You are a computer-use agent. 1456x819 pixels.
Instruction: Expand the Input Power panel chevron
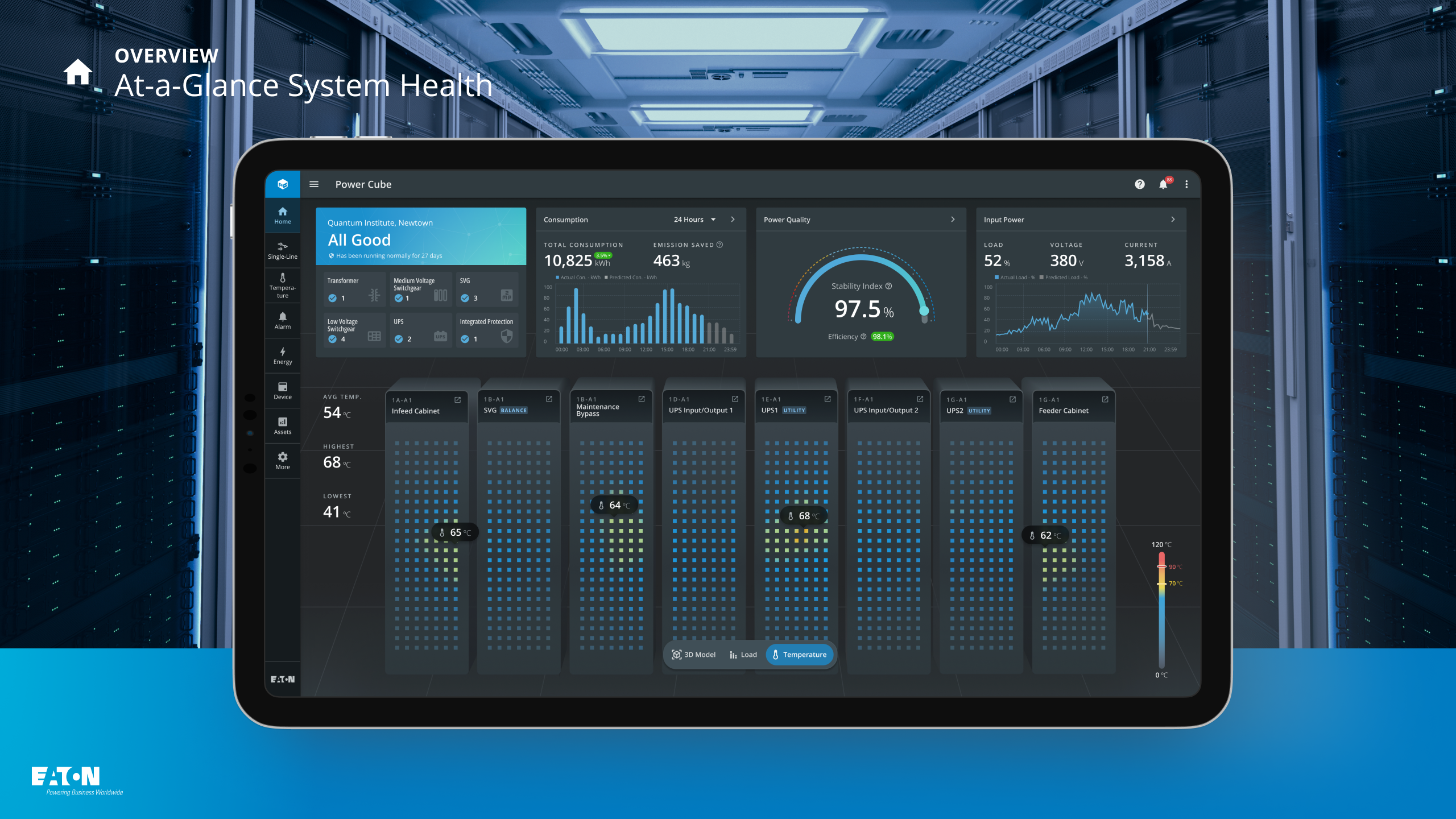(1173, 220)
